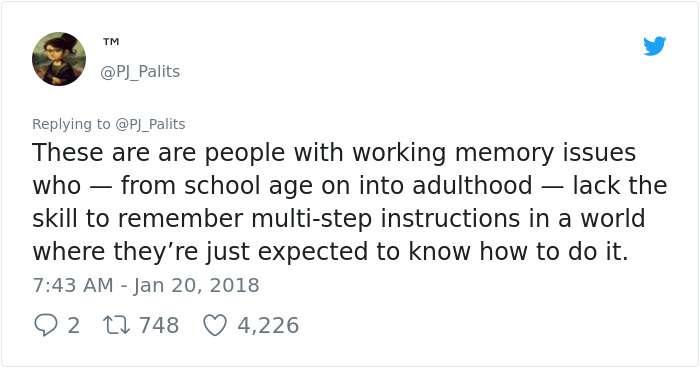
Task: Click the opening words These are are people
Action: [x=158, y=153]
